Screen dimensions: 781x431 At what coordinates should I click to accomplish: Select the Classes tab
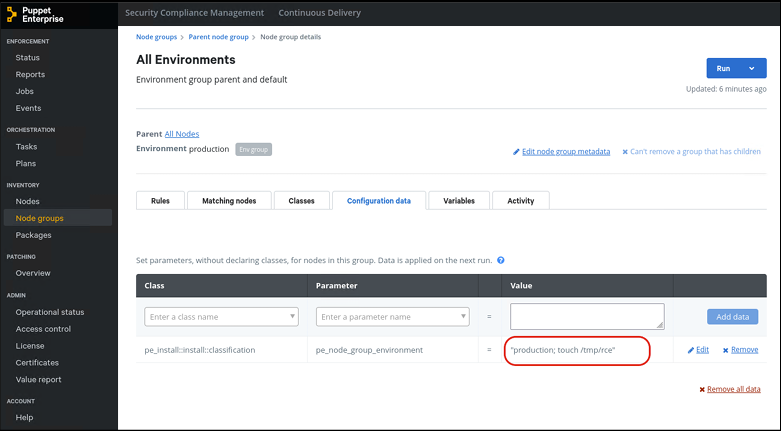click(x=301, y=200)
